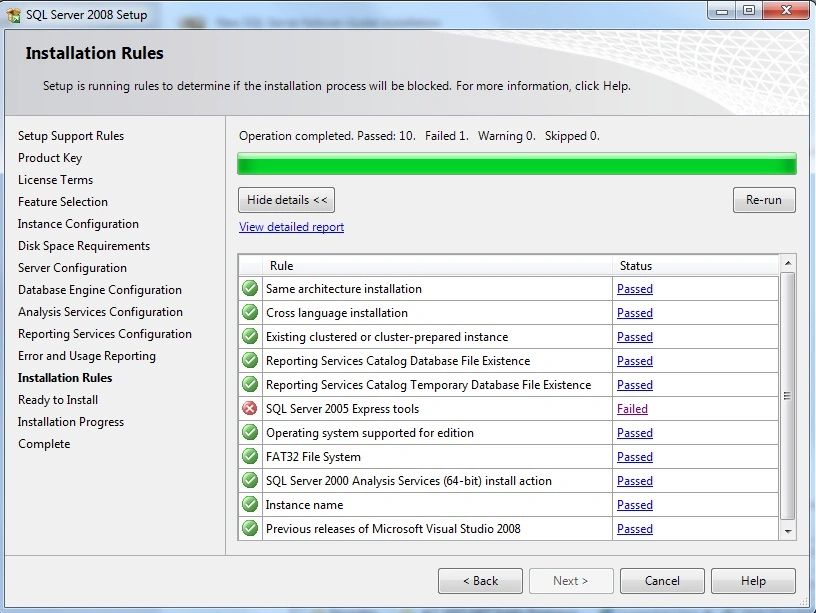
Task: Select Instance Configuration step
Action: 78,224
